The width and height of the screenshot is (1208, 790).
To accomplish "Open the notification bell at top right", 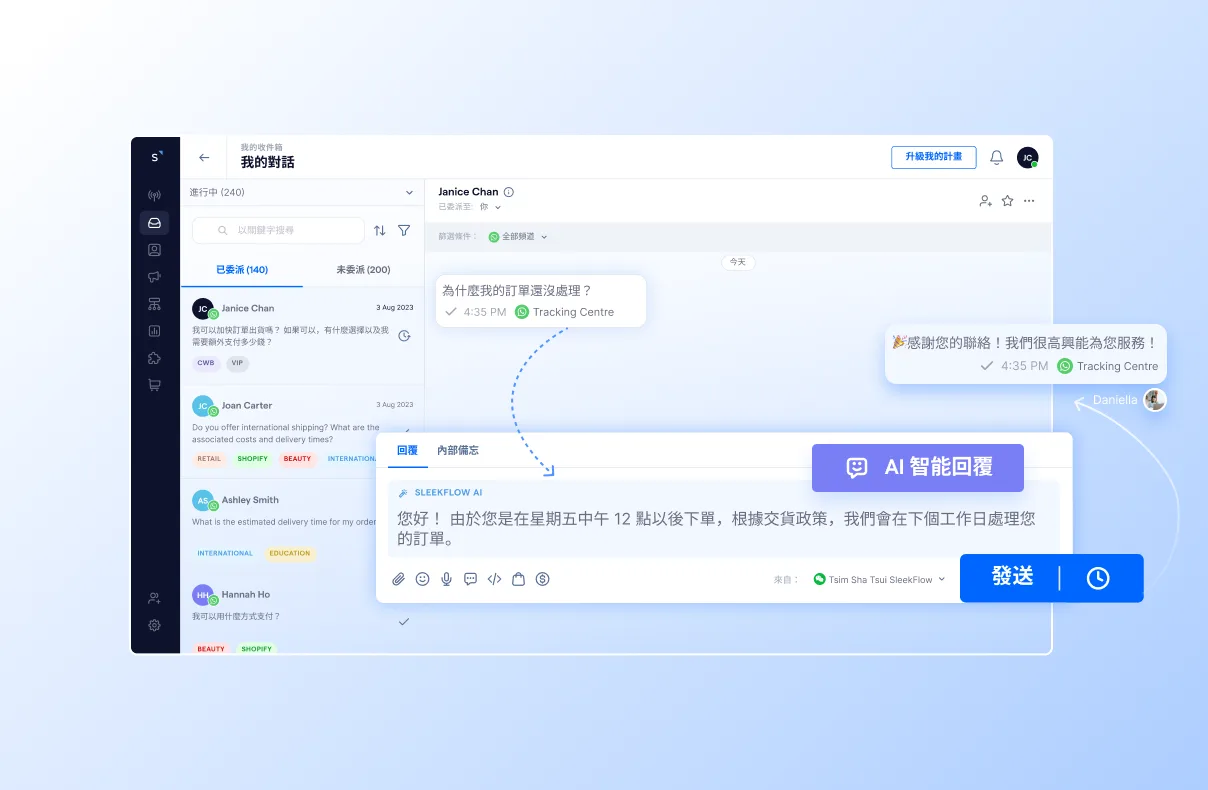I will tap(996, 157).
